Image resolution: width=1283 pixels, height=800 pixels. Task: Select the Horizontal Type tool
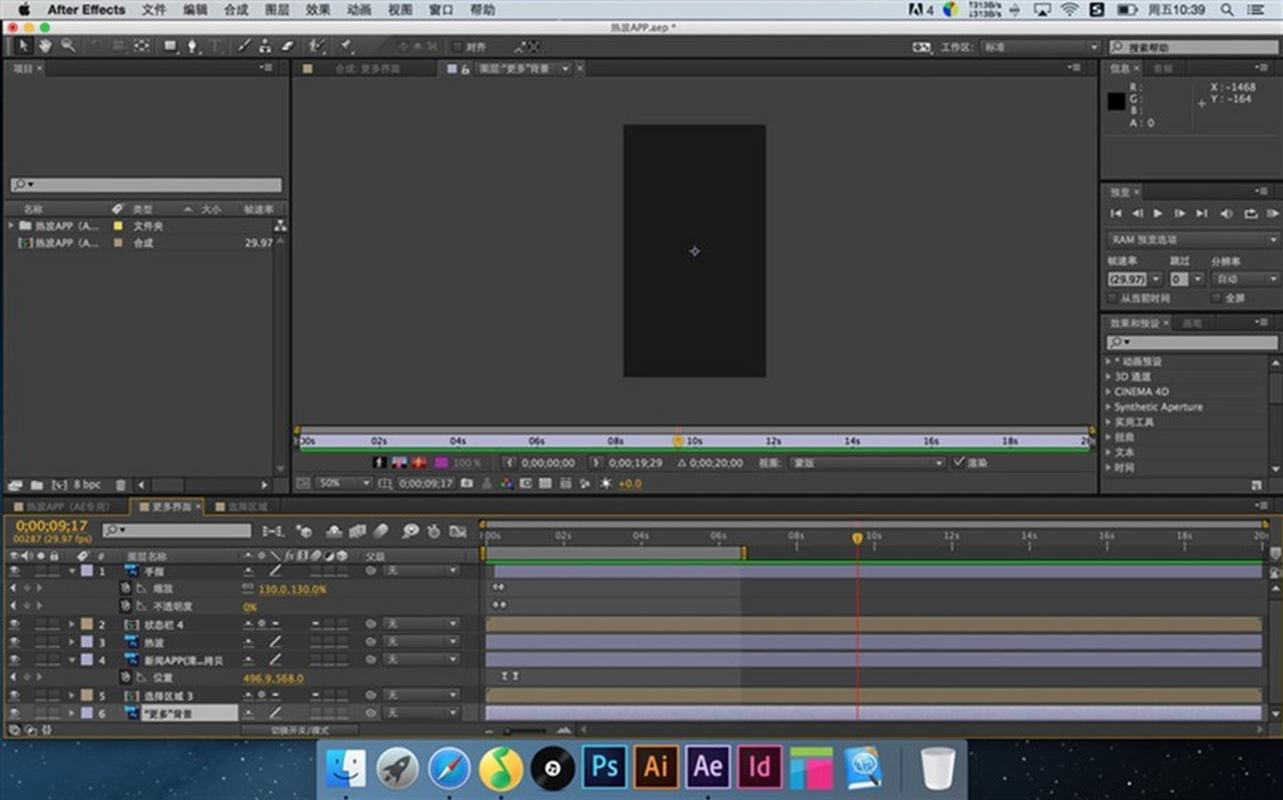tap(216, 46)
